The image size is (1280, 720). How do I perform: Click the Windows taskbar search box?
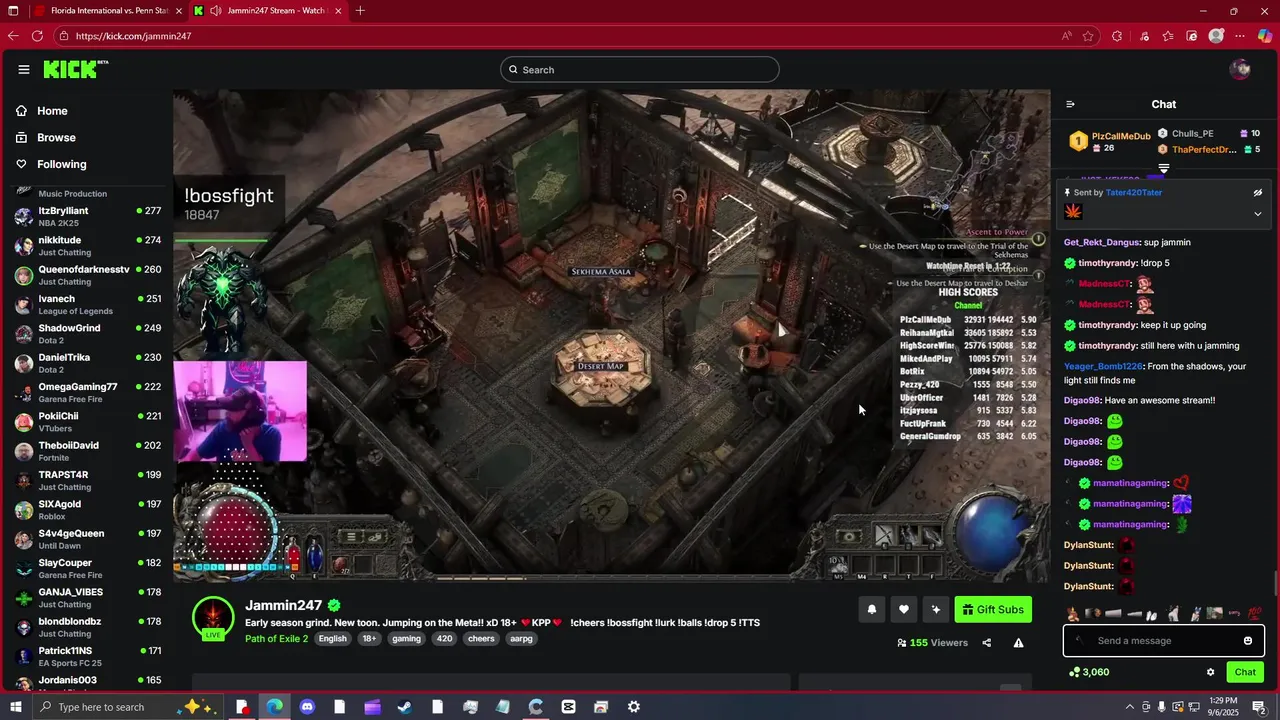pos(130,707)
